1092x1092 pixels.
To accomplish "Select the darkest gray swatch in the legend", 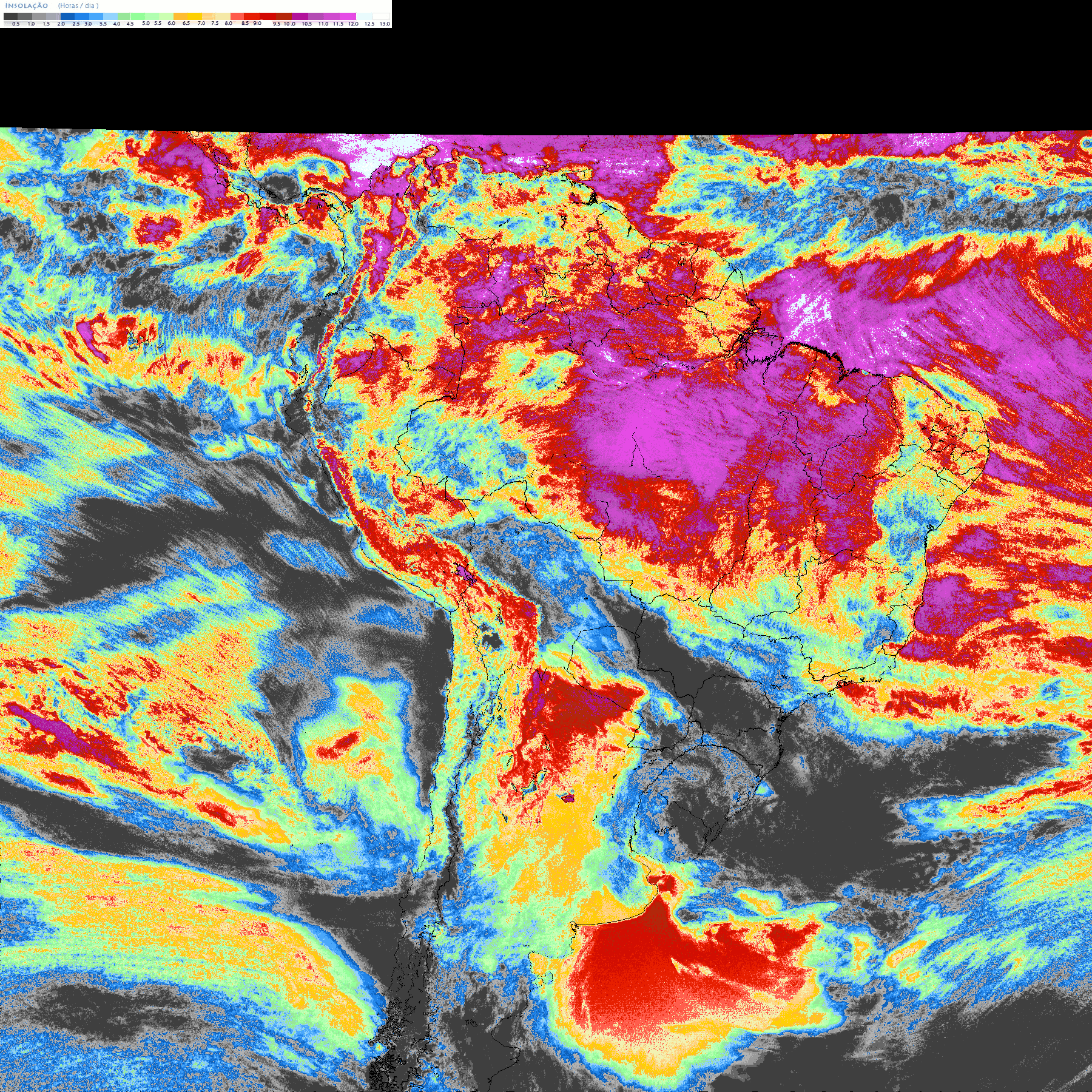I will (x=10, y=16).
